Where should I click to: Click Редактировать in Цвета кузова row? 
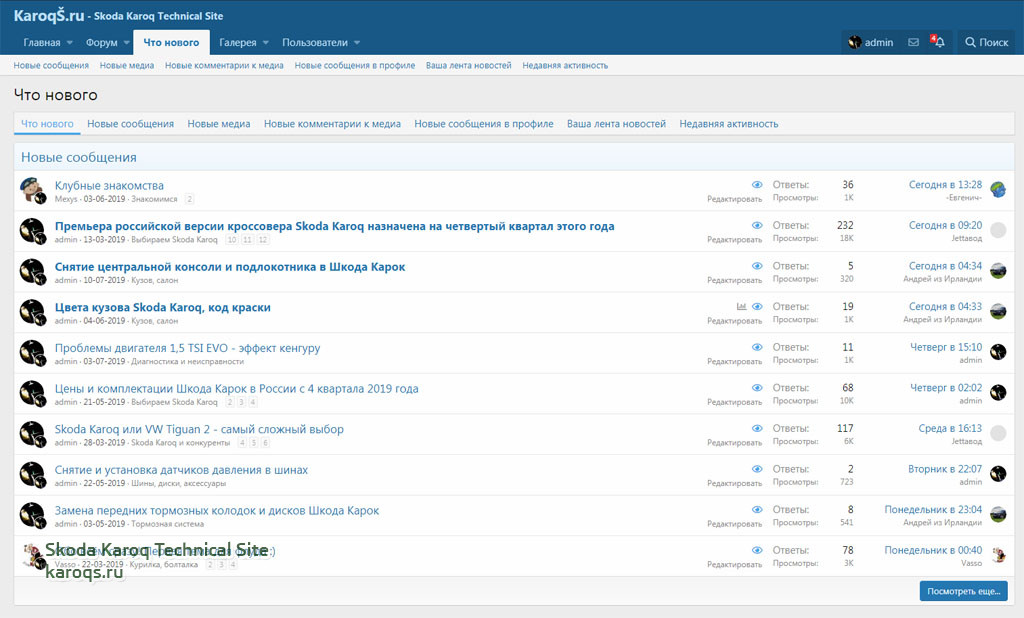pos(735,321)
